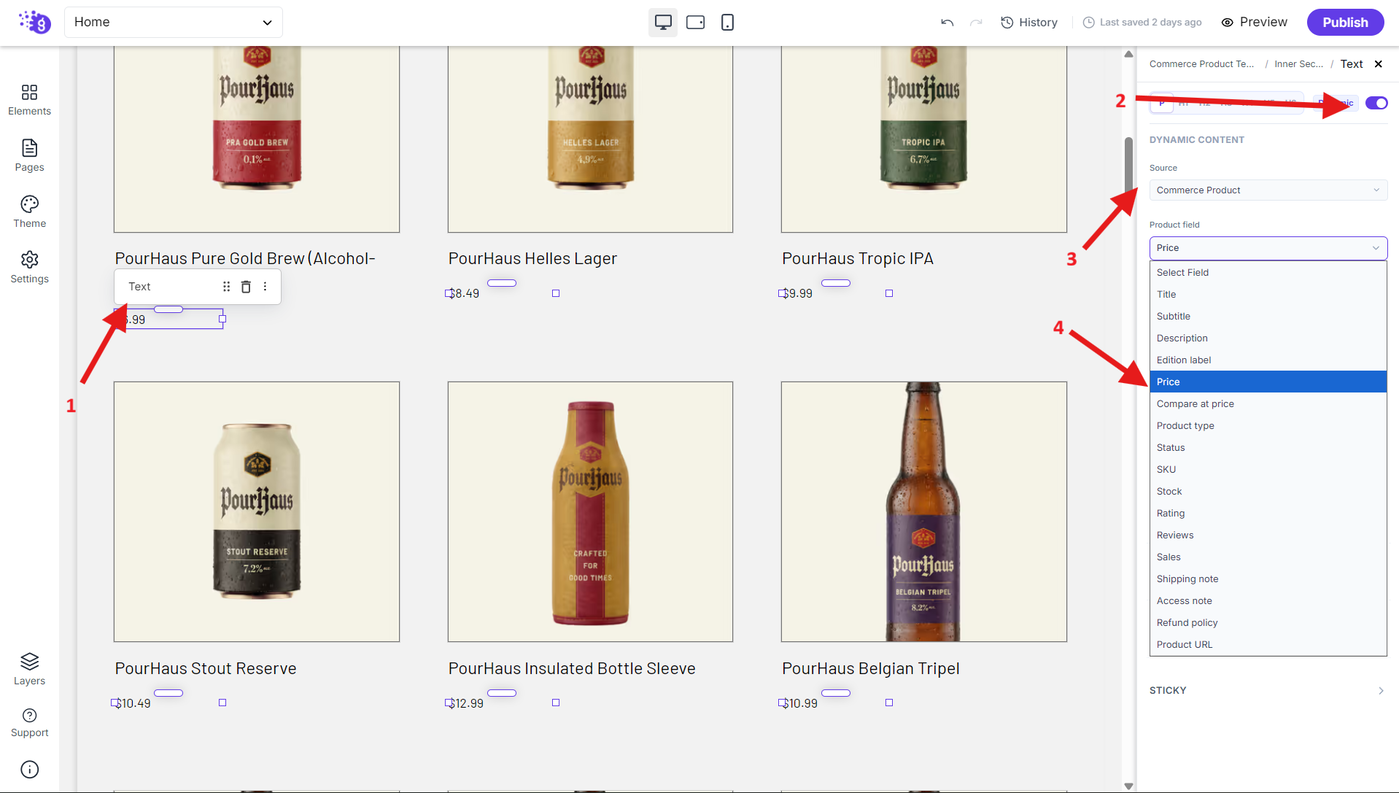Select Refund policy from the field list
Image resolution: width=1399 pixels, height=793 pixels.
pyautogui.click(x=1268, y=623)
